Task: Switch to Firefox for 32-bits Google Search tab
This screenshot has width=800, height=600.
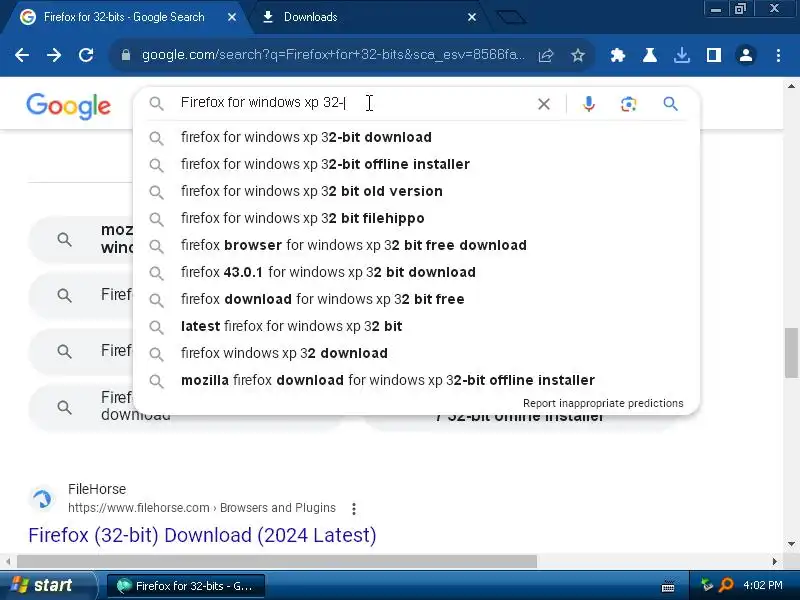Action: pos(124,17)
